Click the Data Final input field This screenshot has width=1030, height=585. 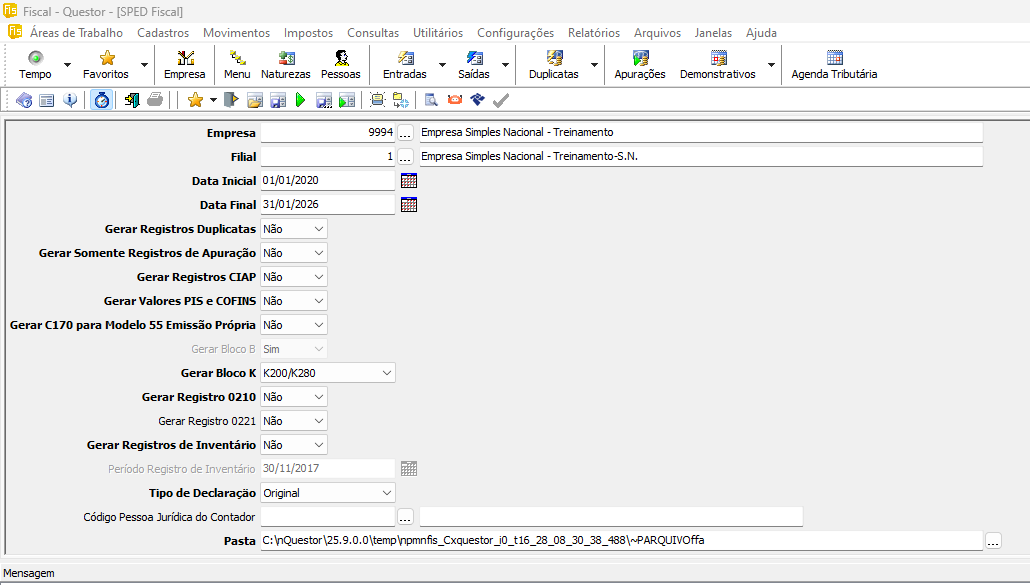(x=327, y=205)
